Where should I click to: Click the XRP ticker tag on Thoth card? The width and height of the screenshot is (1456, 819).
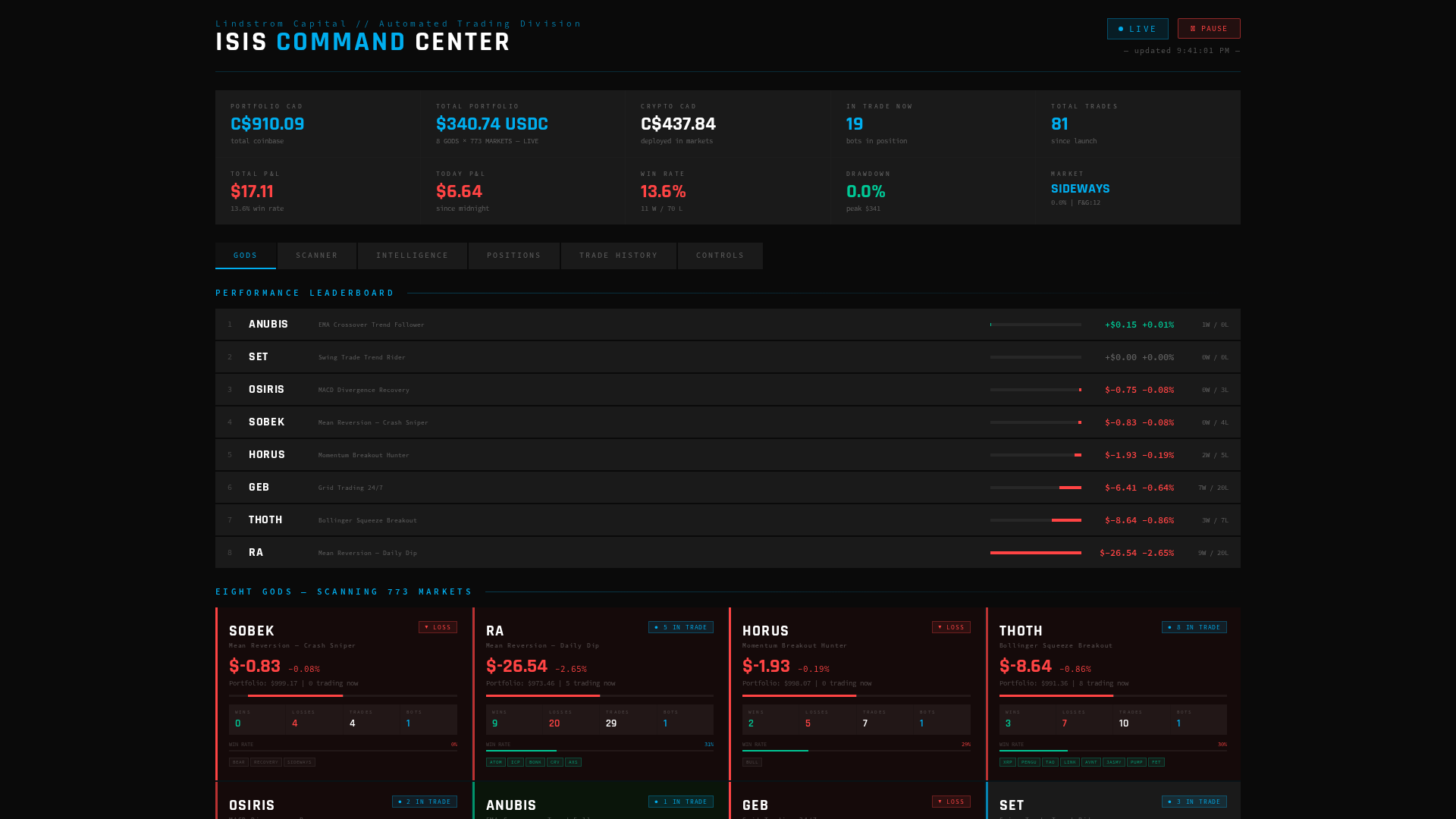[1008, 762]
